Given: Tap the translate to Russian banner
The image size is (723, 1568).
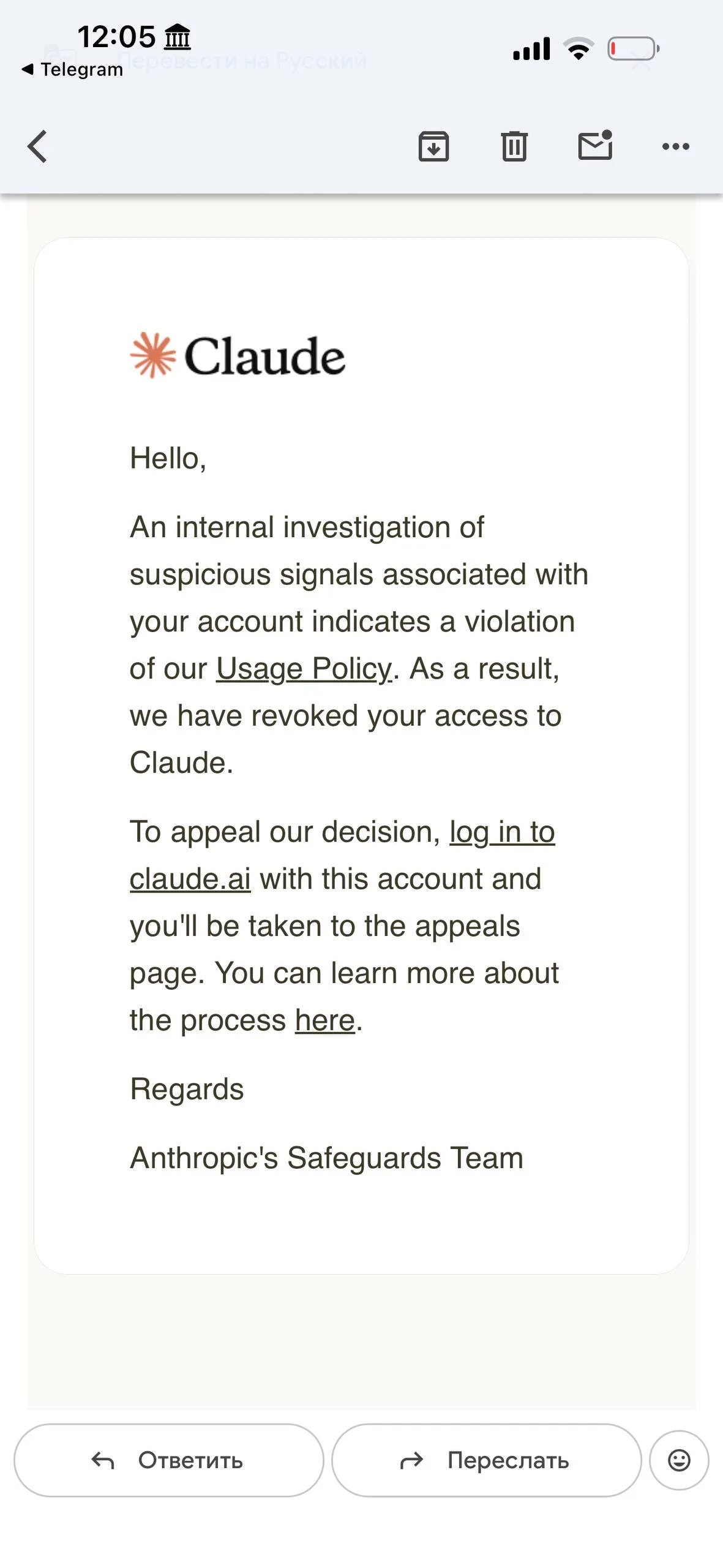Looking at the screenshot, I should tap(242, 60).
